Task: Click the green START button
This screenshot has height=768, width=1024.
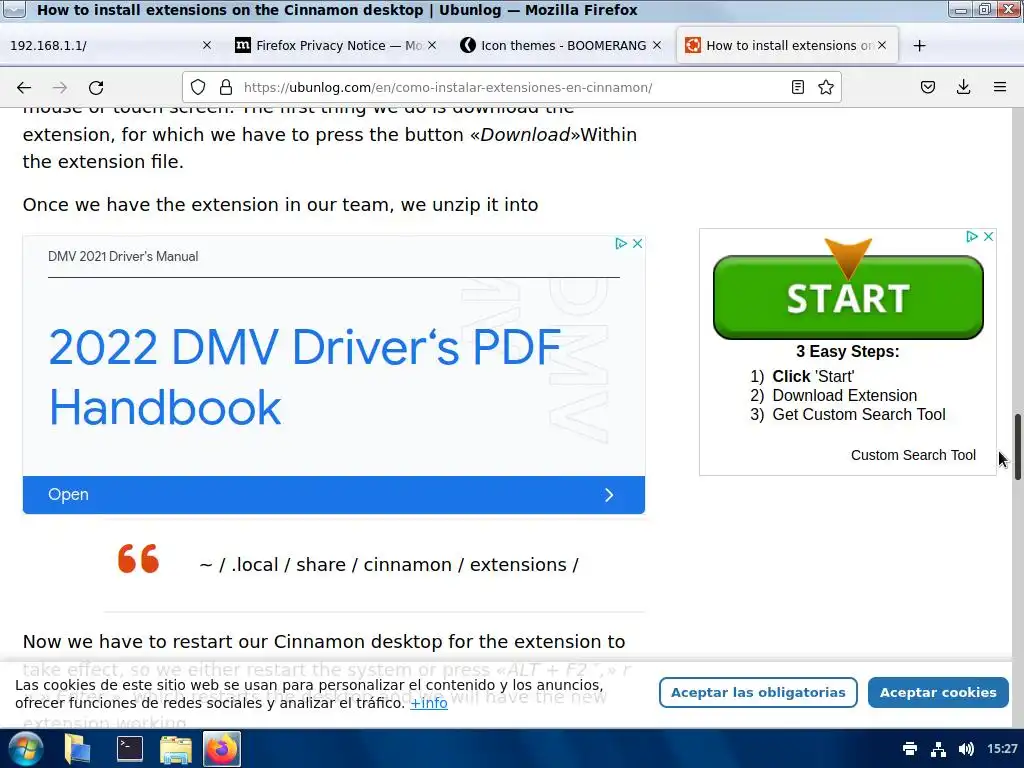Action: pyautogui.click(x=848, y=297)
